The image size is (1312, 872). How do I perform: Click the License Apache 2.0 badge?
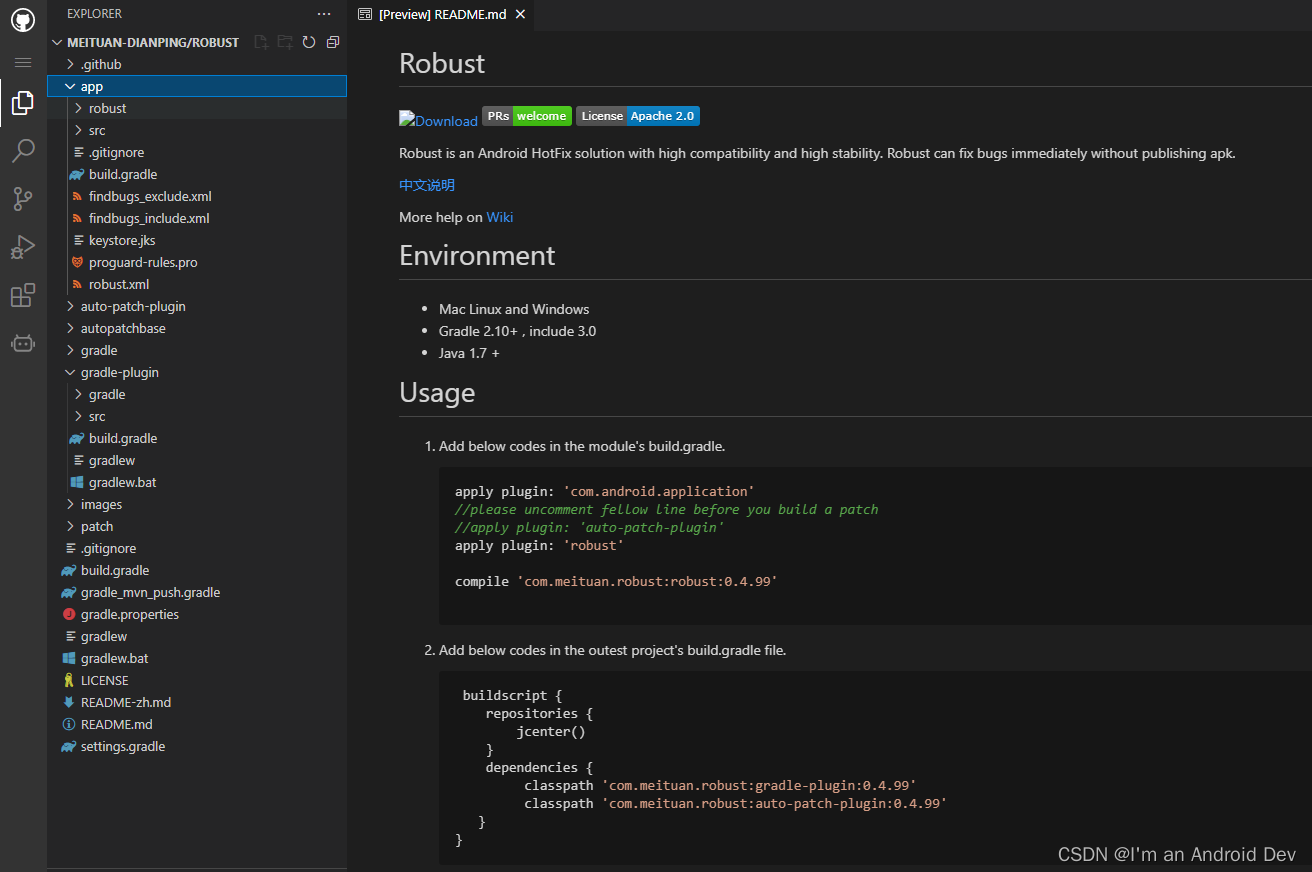tap(638, 116)
